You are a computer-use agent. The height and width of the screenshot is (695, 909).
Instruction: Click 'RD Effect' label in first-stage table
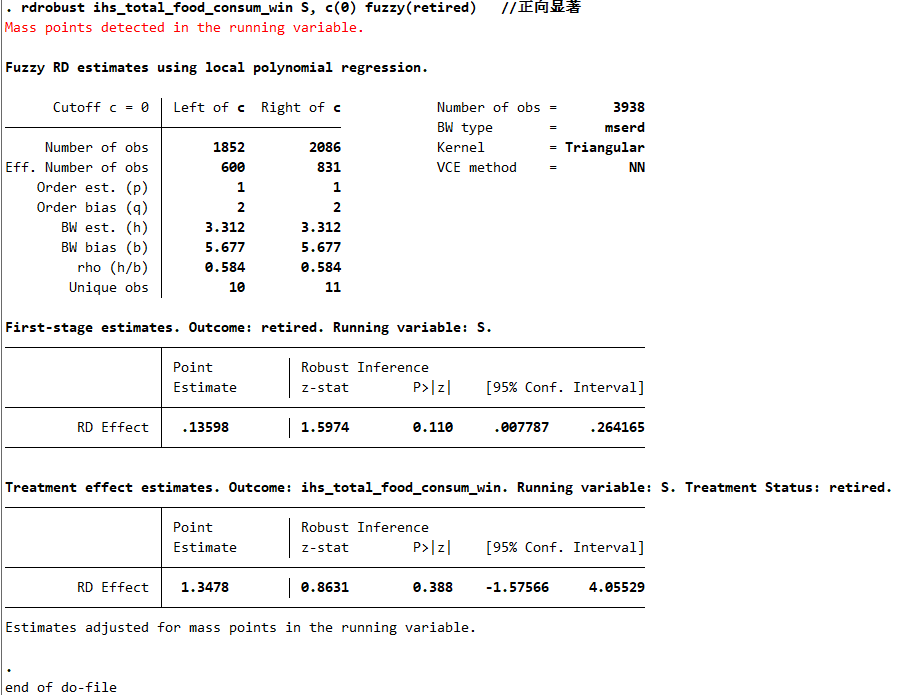coord(112,428)
